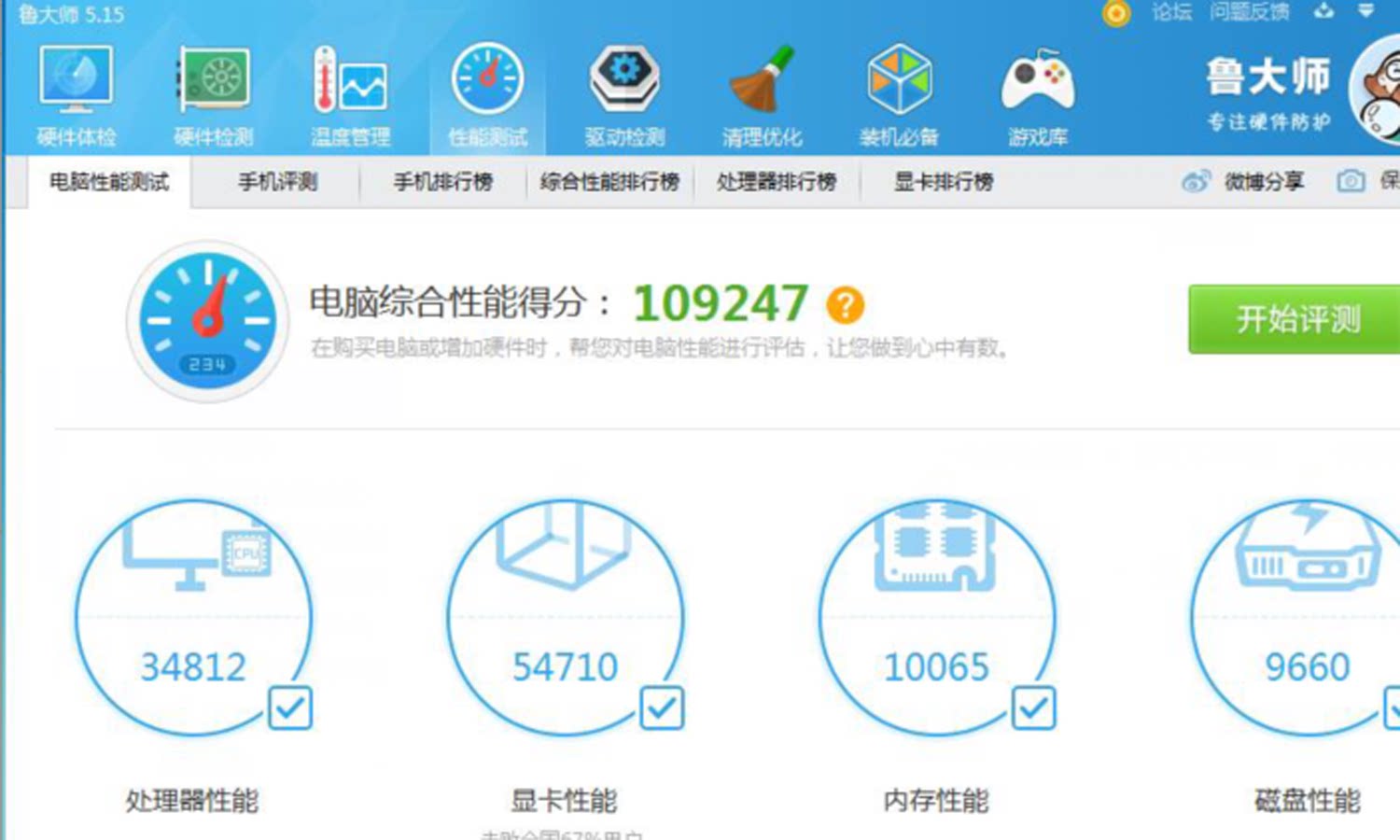
Task: Click the memory chip icon above 10065
Action: (935, 548)
